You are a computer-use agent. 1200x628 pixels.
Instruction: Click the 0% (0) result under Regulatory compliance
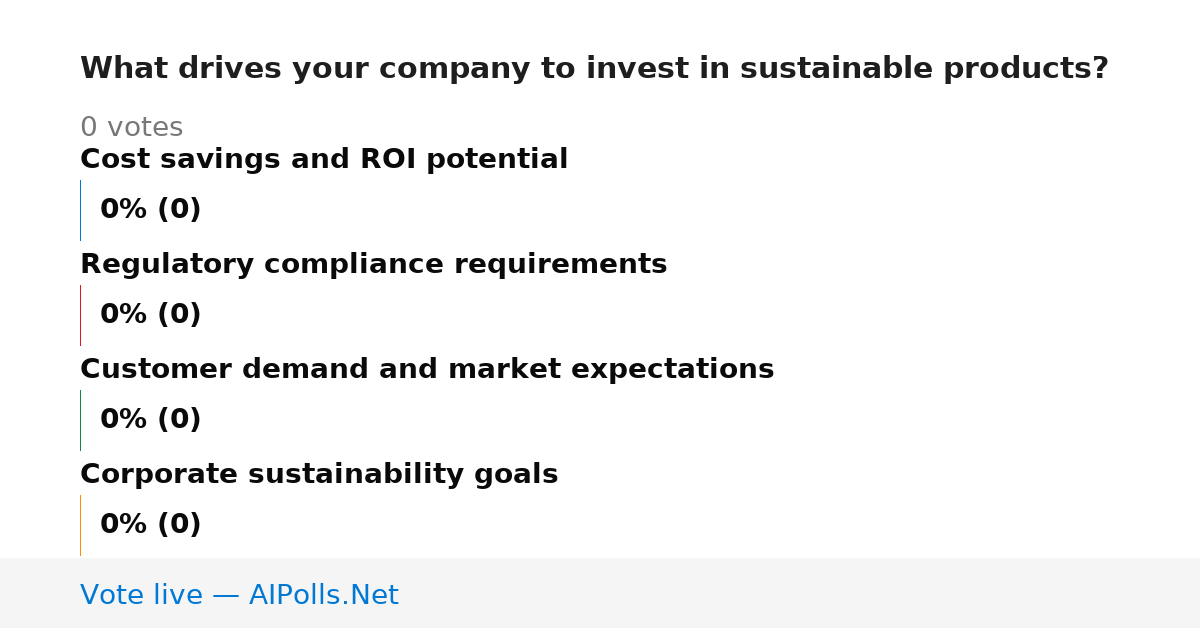[150, 315]
